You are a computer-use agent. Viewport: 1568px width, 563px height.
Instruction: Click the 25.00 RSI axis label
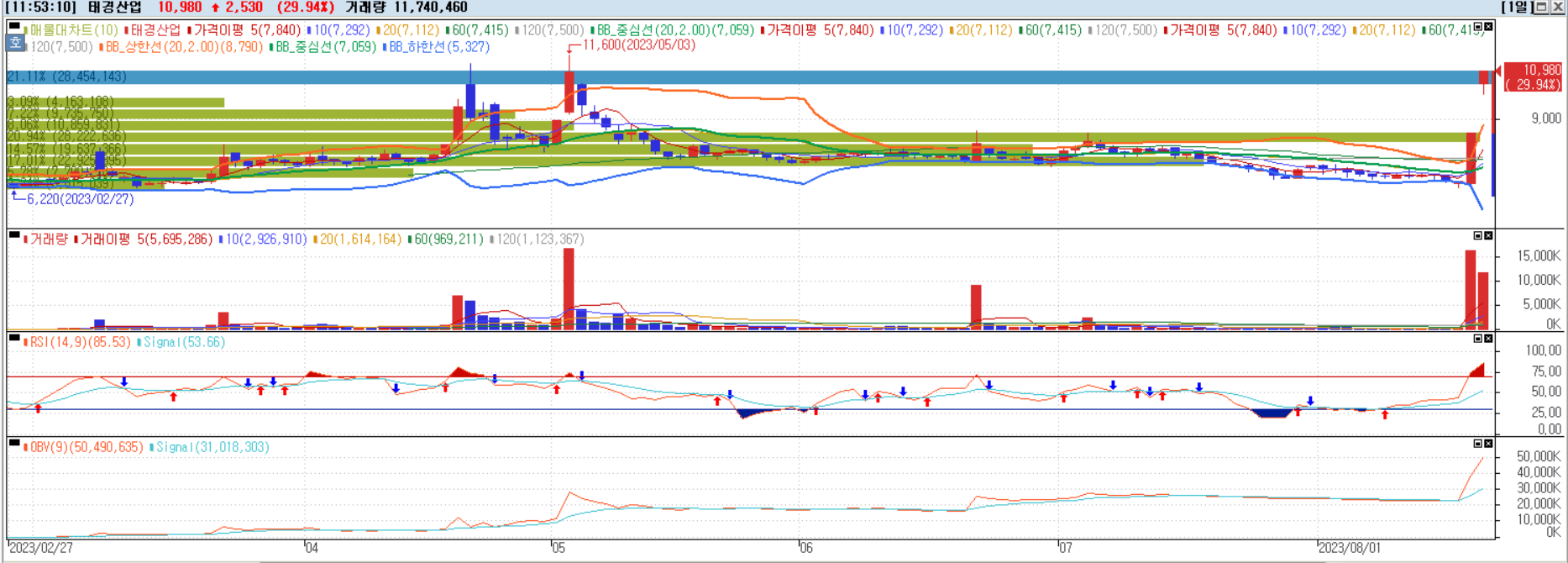pyautogui.click(x=1546, y=412)
